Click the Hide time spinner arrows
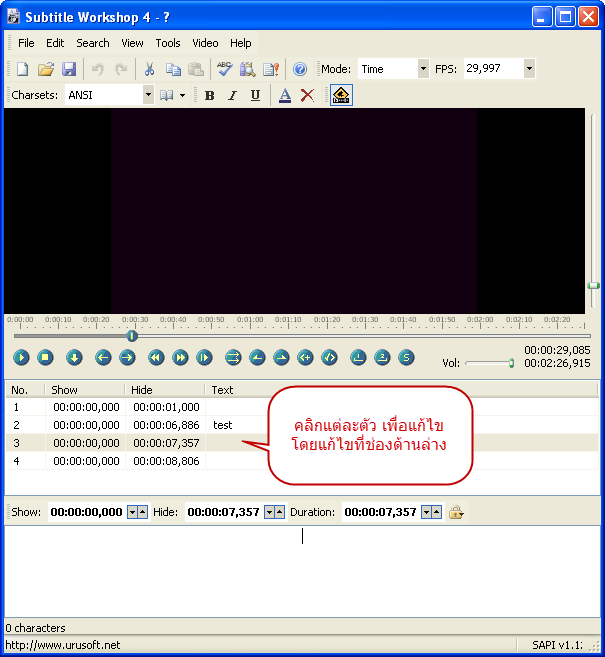This screenshot has height=657, width=605. click(x=274, y=512)
